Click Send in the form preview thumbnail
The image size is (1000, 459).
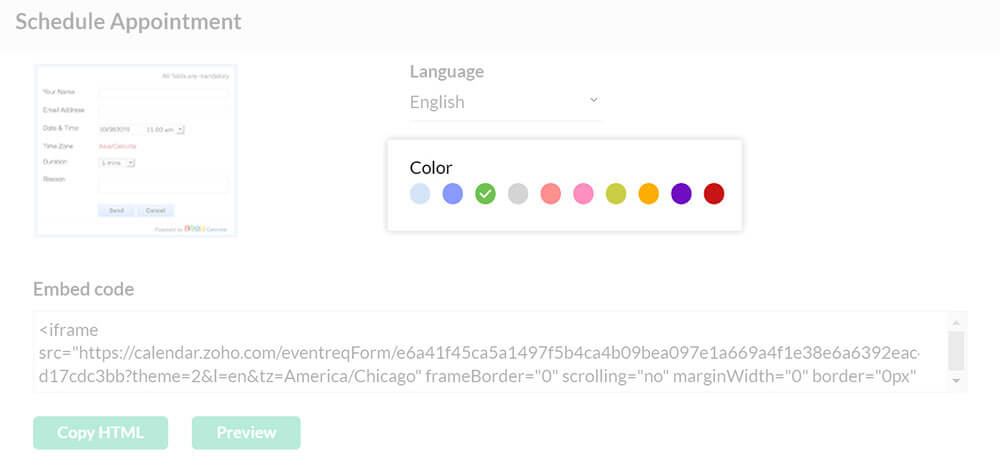(116, 211)
